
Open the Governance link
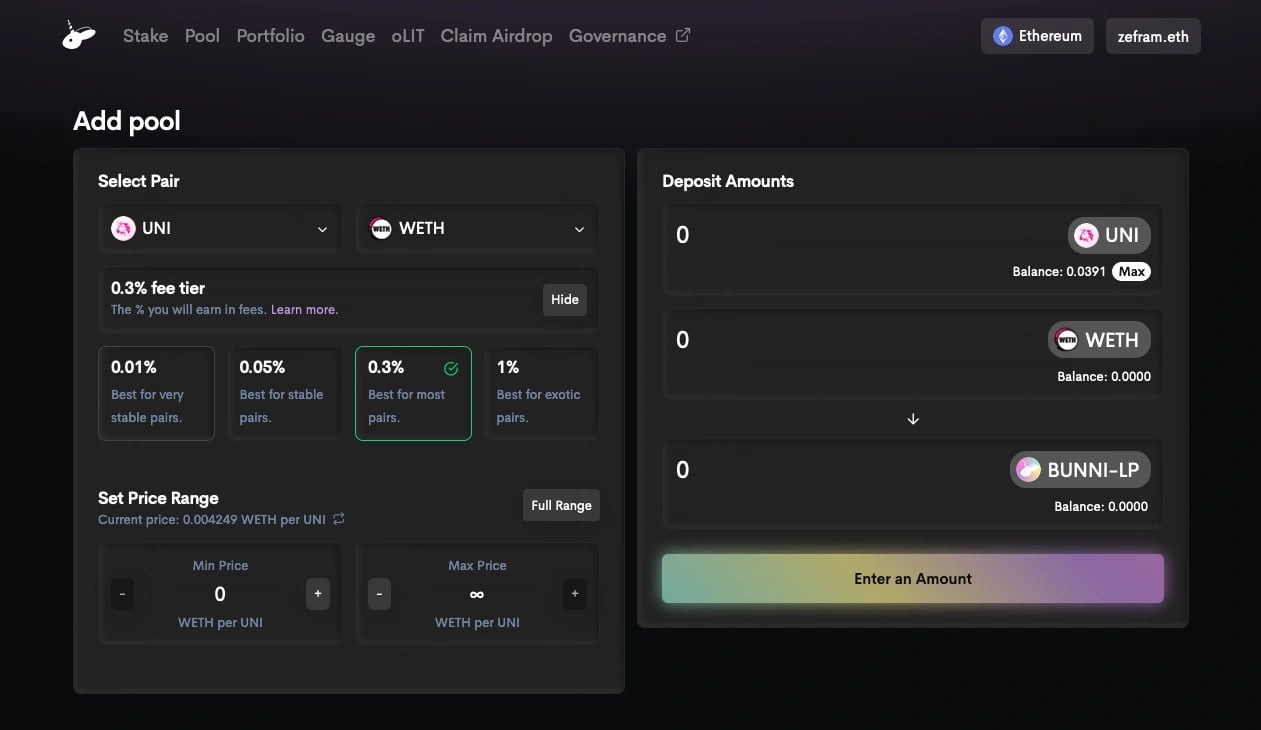pos(629,35)
